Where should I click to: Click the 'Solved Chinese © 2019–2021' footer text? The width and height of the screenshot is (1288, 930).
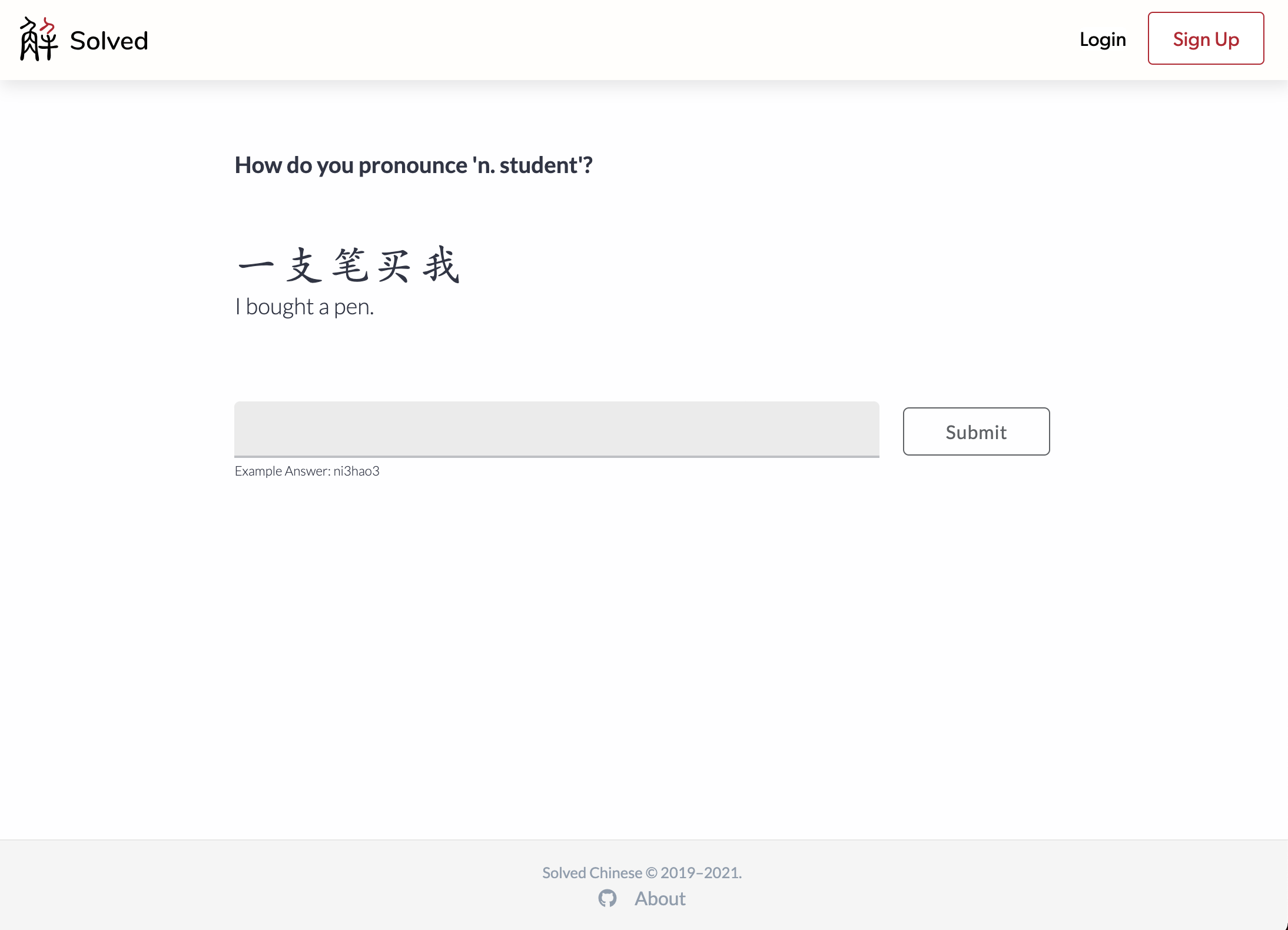click(641, 872)
